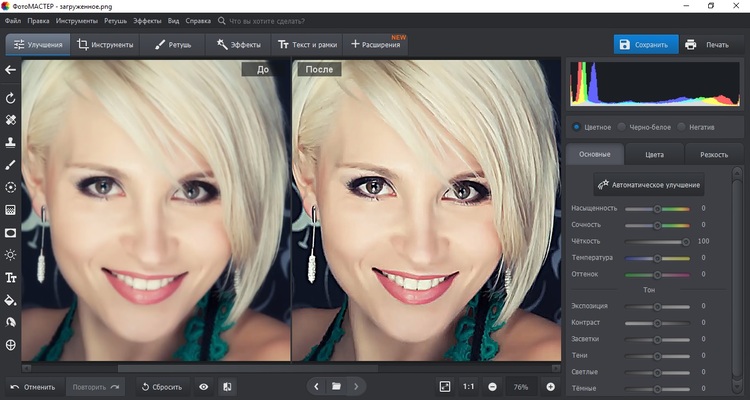Choose the Негатив radio option
The image size is (750, 400).
[682, 127]
